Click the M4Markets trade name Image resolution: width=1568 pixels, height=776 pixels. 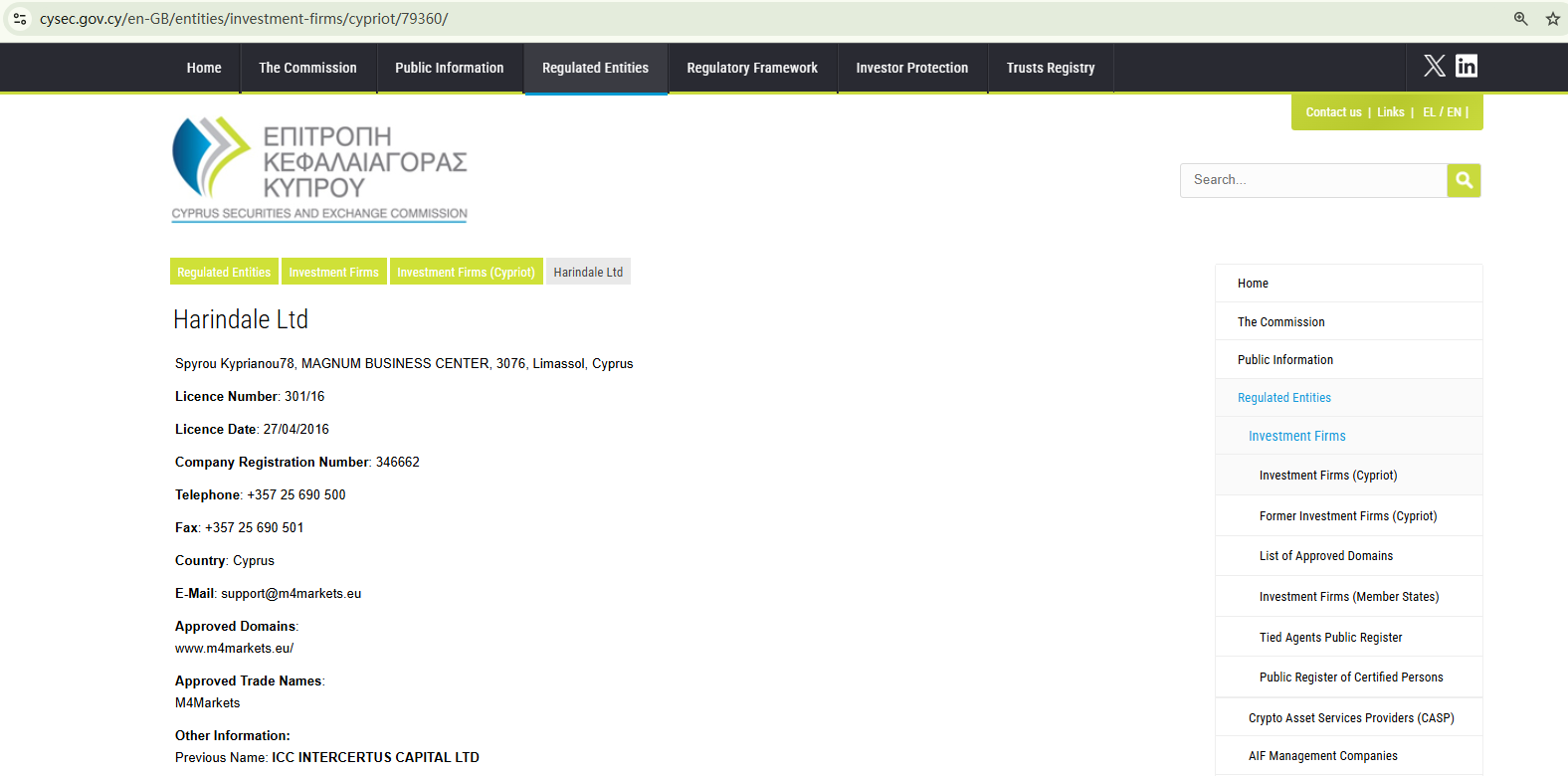pos(208,702)
